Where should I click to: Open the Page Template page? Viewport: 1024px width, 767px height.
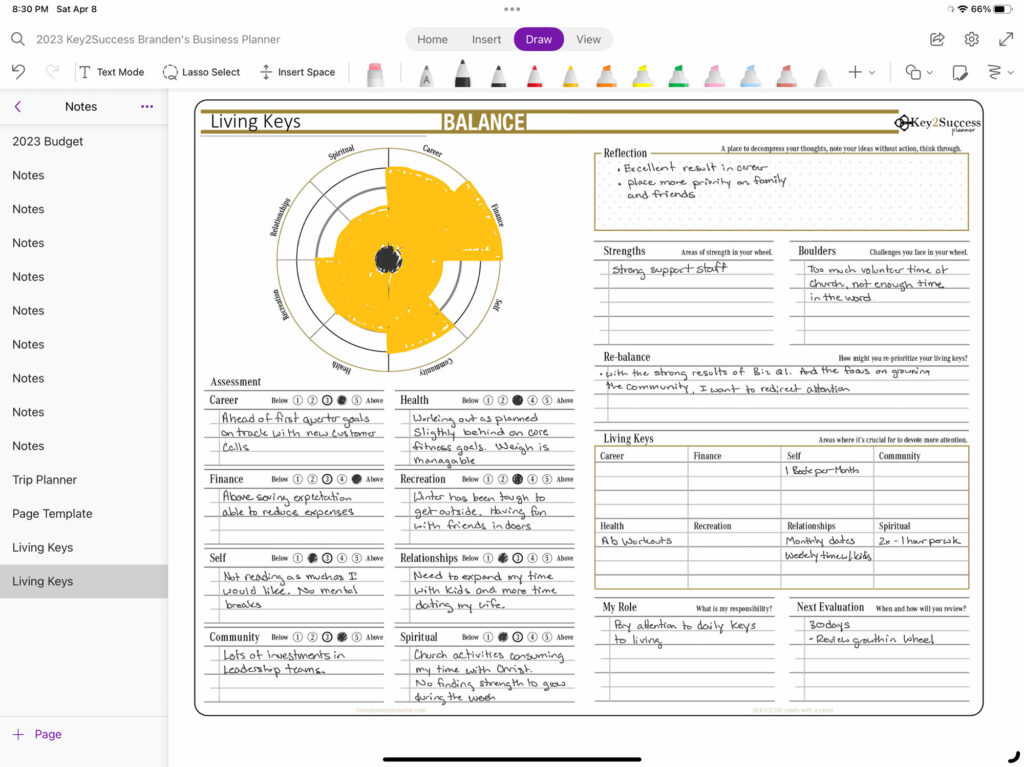coord(84,514)
